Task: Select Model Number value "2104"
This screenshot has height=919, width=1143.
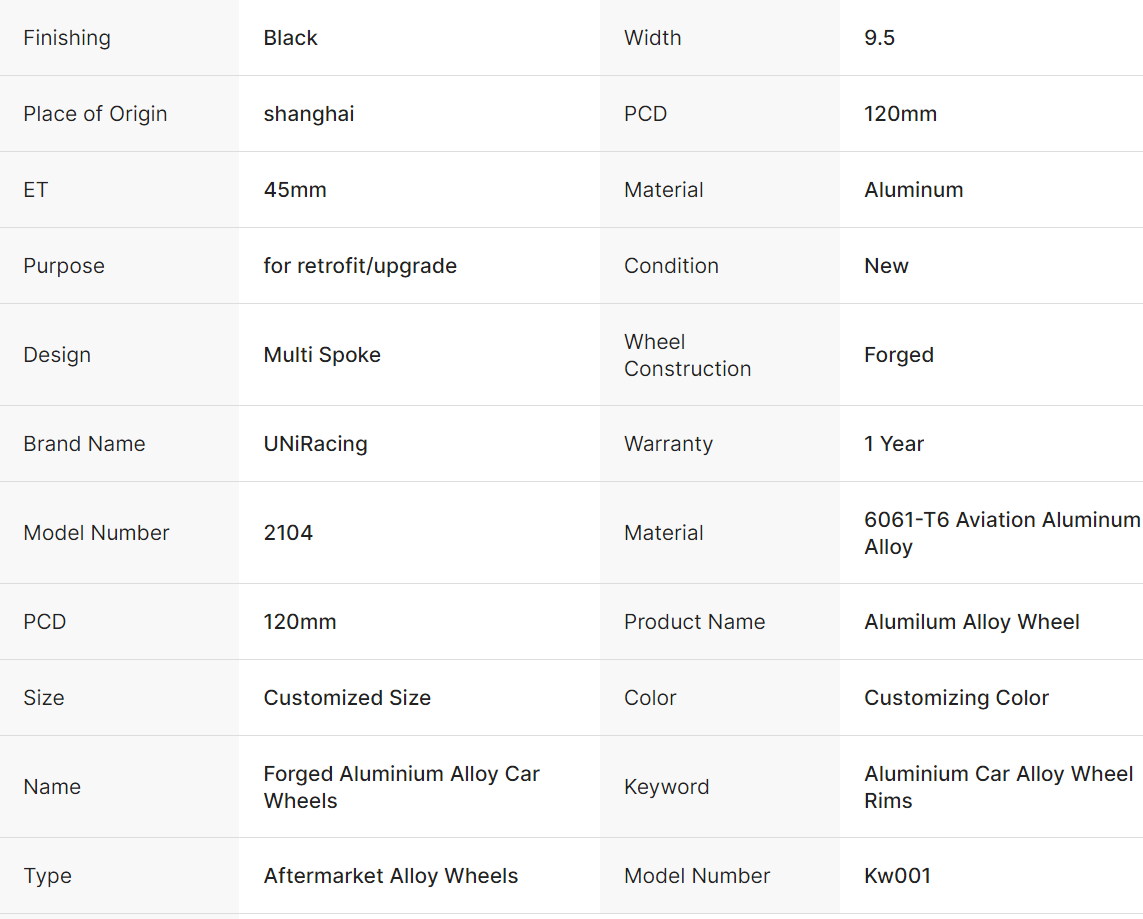Action: click(x=288, y=533)
